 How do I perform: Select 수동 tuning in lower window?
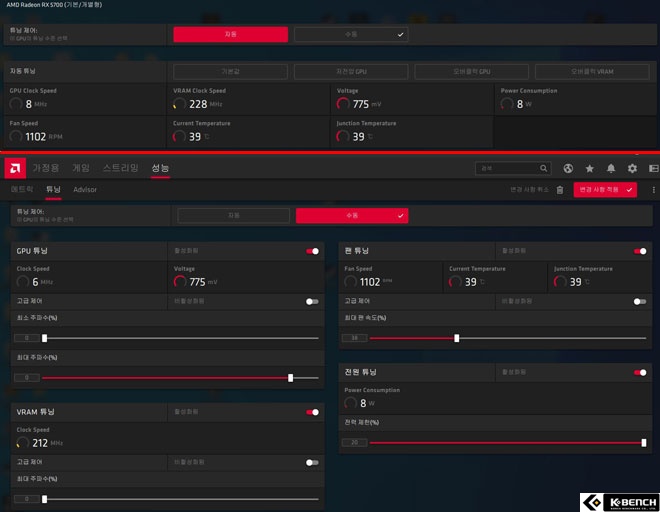(352, 216)
